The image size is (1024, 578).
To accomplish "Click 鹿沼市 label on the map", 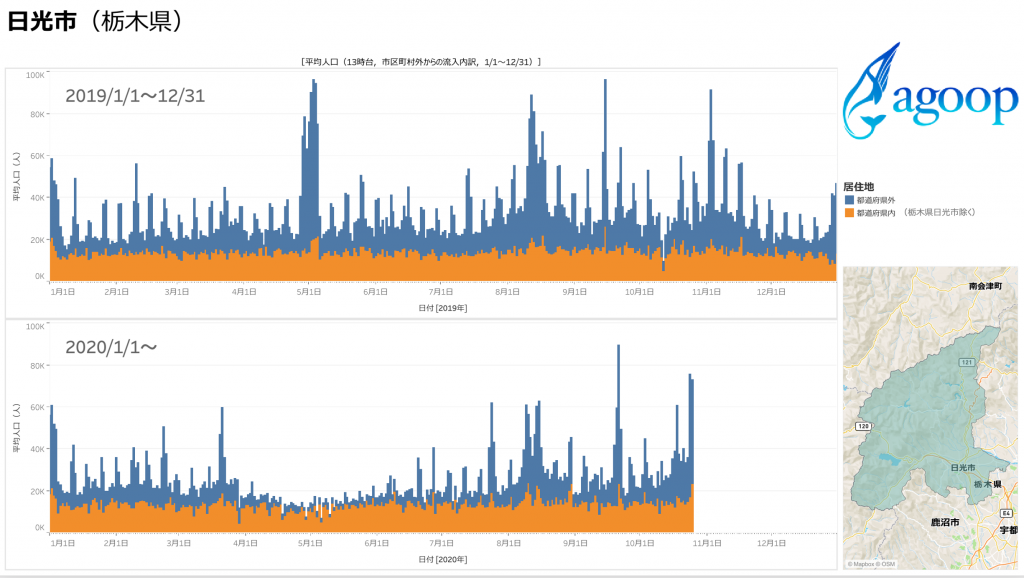I will (944, 522).
